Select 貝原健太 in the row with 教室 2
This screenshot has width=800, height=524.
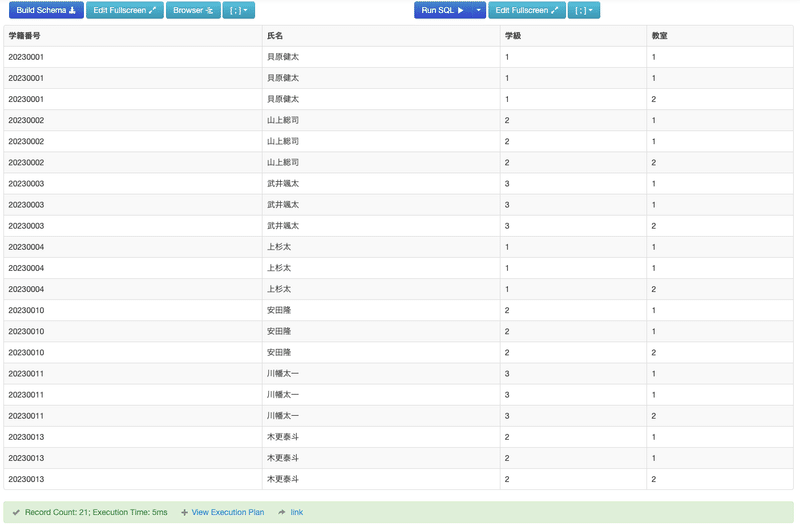pos(283,99)
